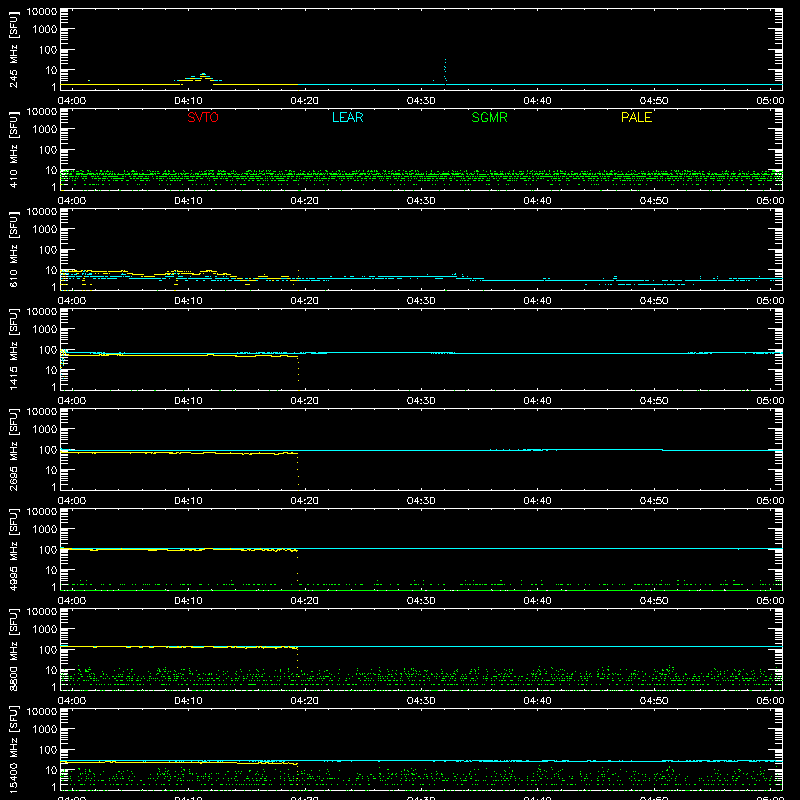This screenshot has height=800, width=800.
Task: Select the red SVTO station label
Action: pos(203,117)
